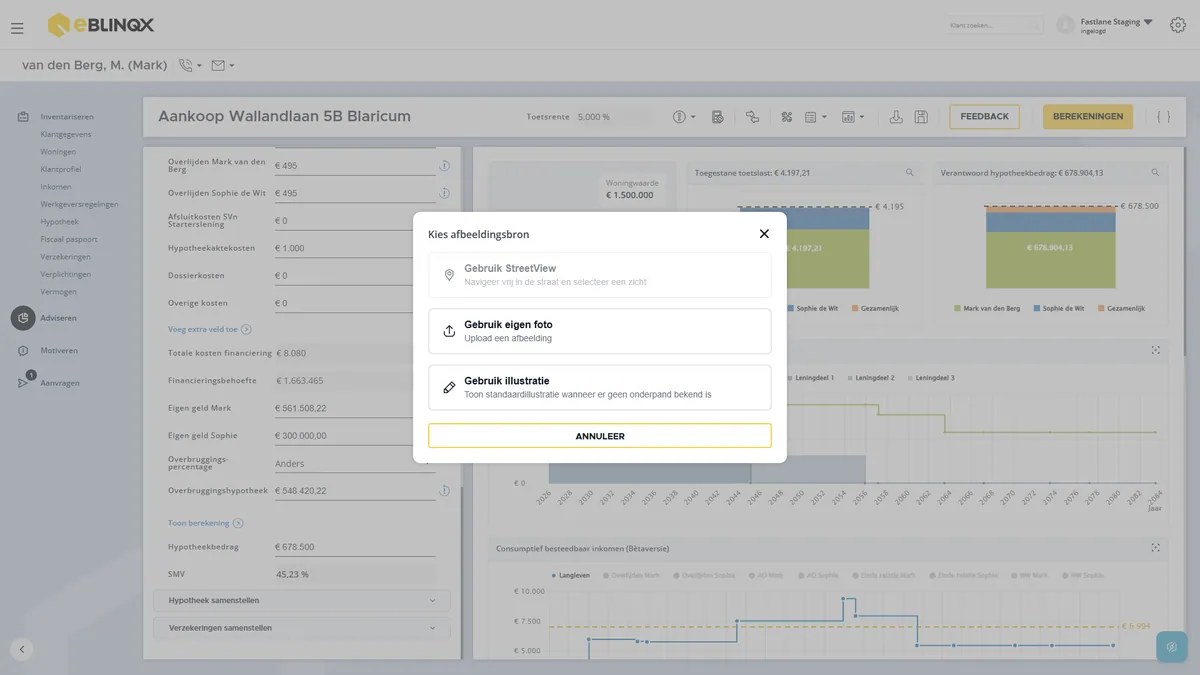Open the hamburger menu
This screenshot has height=675, width=1200.
coord(17,28)
